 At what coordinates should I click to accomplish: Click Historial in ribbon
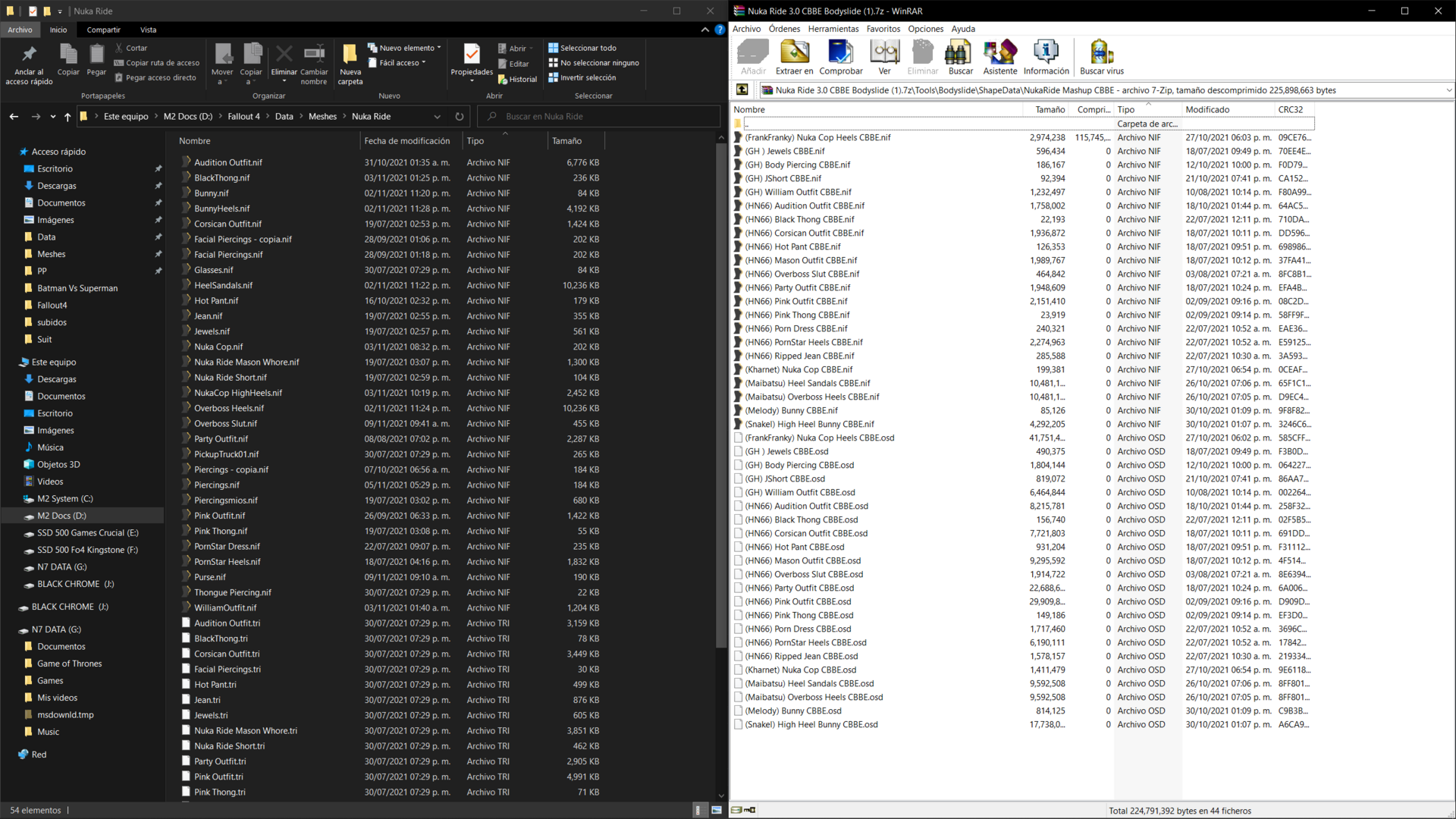517,79
